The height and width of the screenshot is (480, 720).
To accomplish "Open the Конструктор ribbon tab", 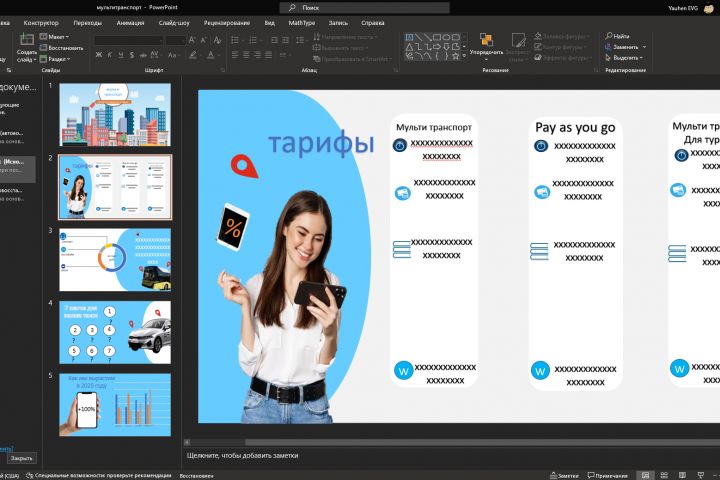I will pyautogui.click(x=41, y=22).
